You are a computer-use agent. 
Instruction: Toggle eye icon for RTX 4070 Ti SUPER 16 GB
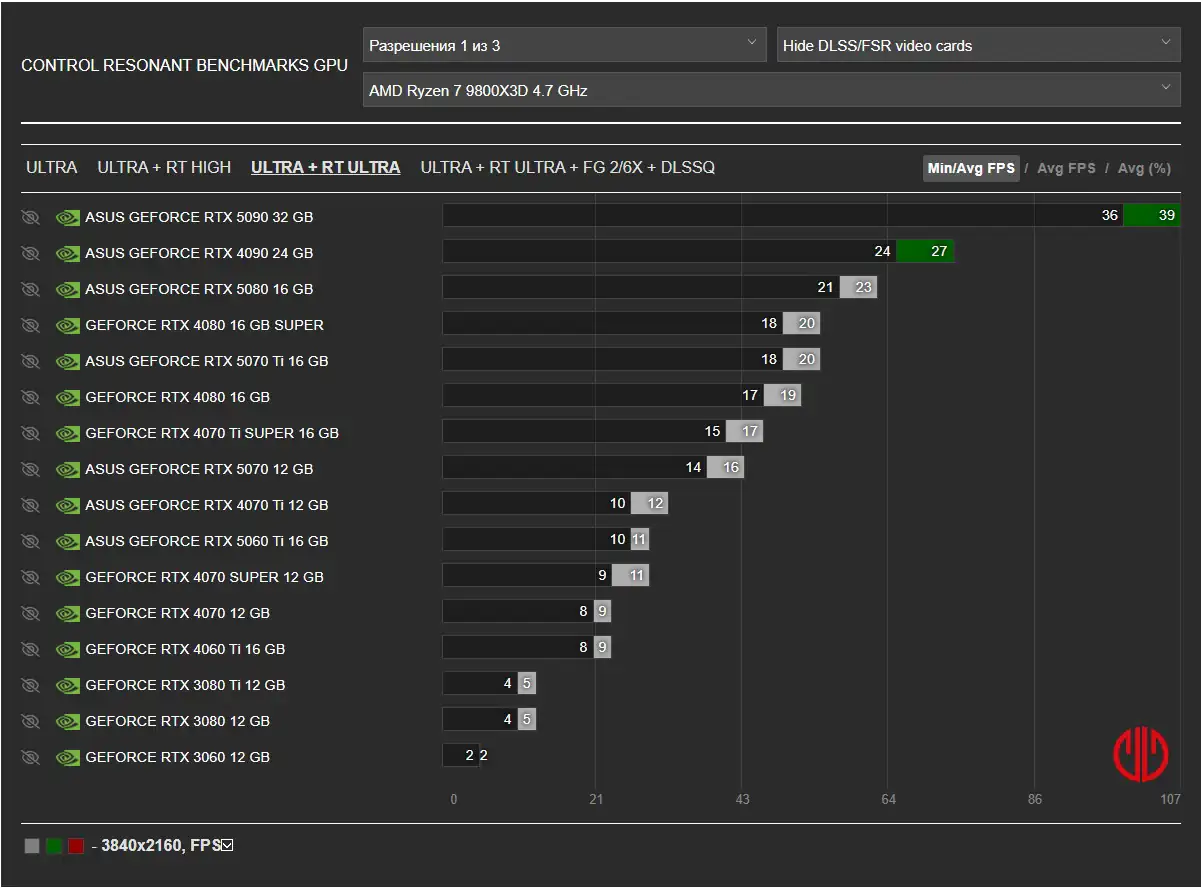[30, 433]
